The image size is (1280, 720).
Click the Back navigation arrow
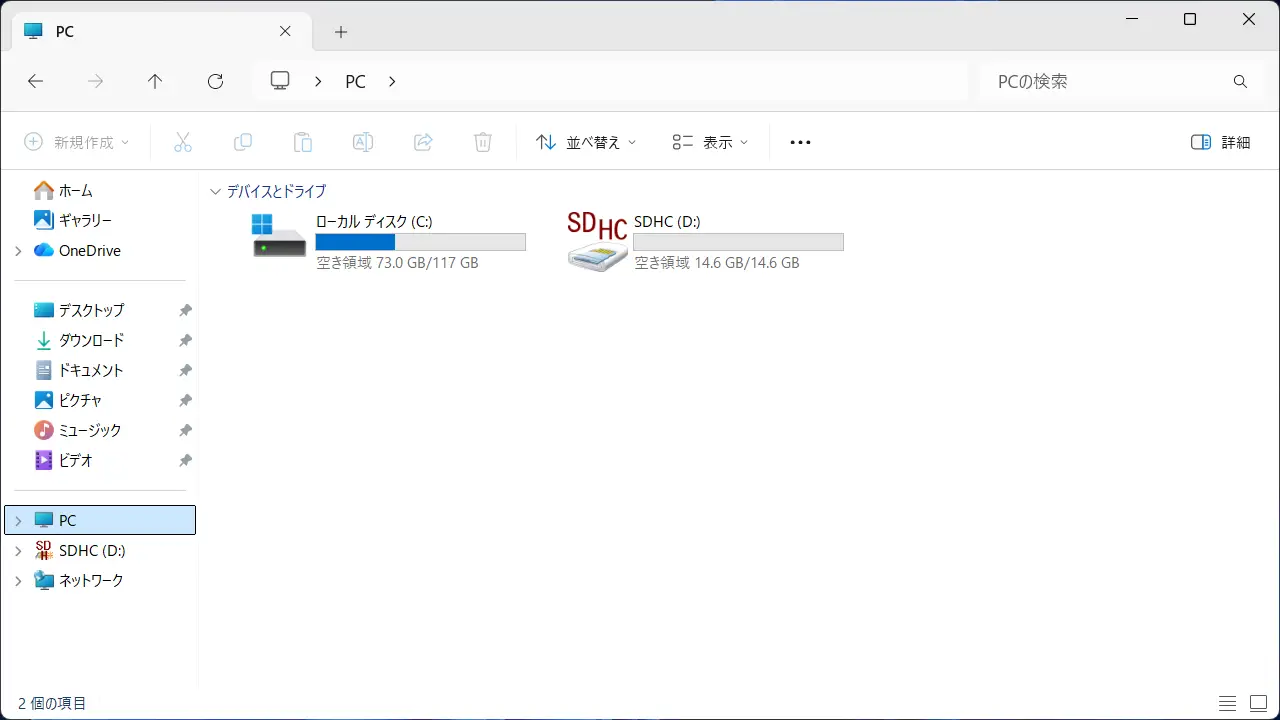click(36, 82)
